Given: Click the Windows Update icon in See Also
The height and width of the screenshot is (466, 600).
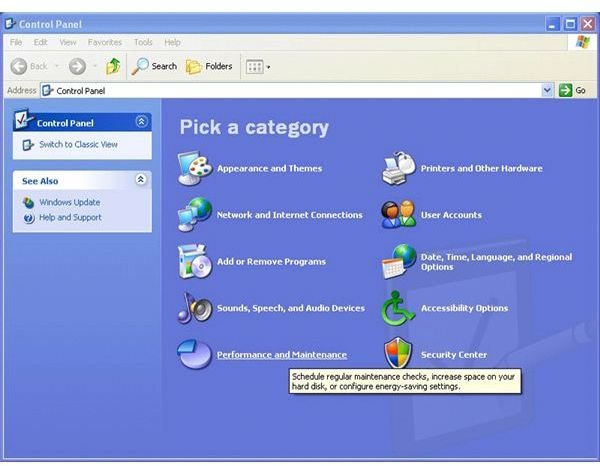Looking at the screenshot, I should click(x=29, y=202).
